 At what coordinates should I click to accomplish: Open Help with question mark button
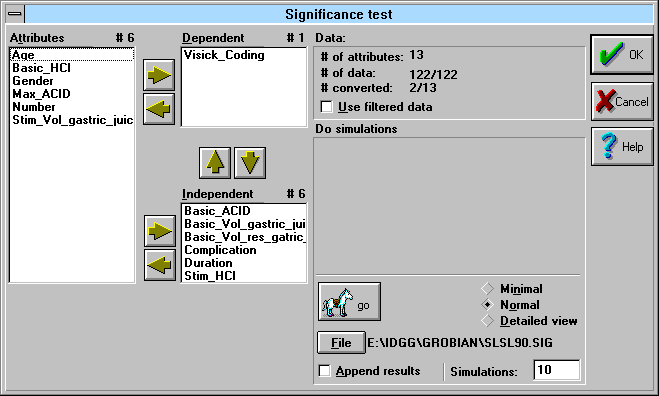(622, 147)
